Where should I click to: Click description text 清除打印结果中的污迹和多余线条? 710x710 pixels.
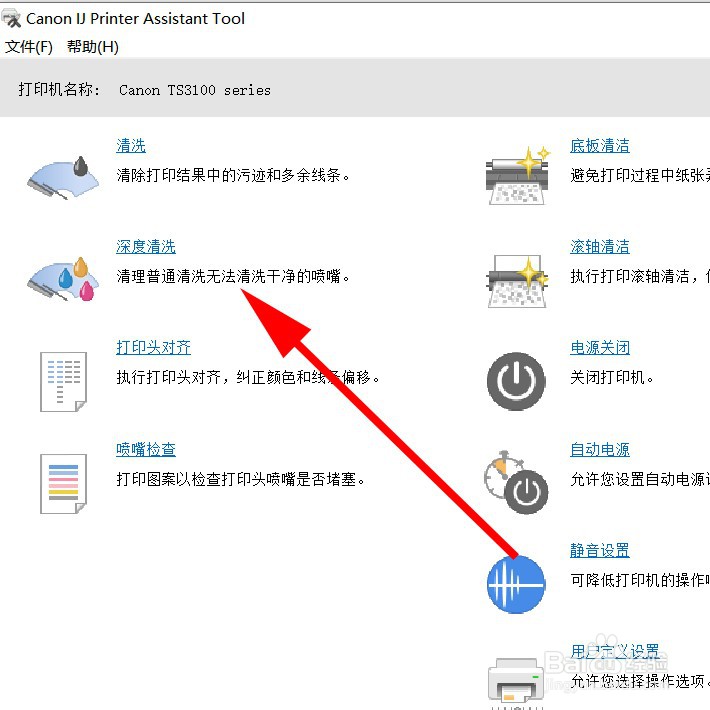click(233, 175)
